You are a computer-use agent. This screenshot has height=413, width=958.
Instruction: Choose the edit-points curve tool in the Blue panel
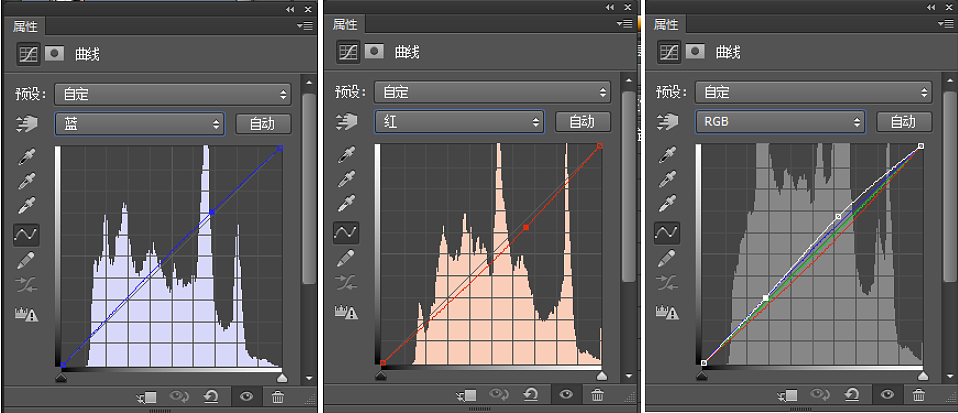point(26,234)
